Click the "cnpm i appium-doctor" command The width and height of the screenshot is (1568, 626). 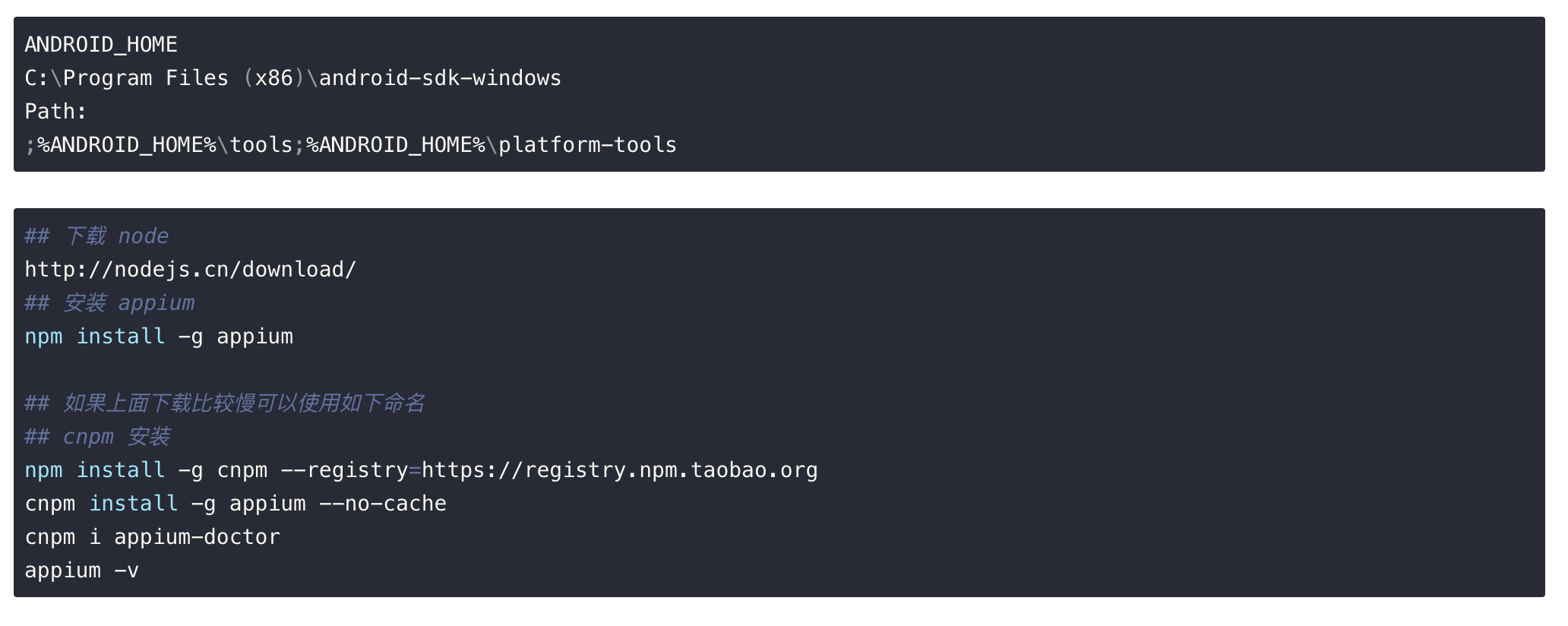tap(152, 537)
